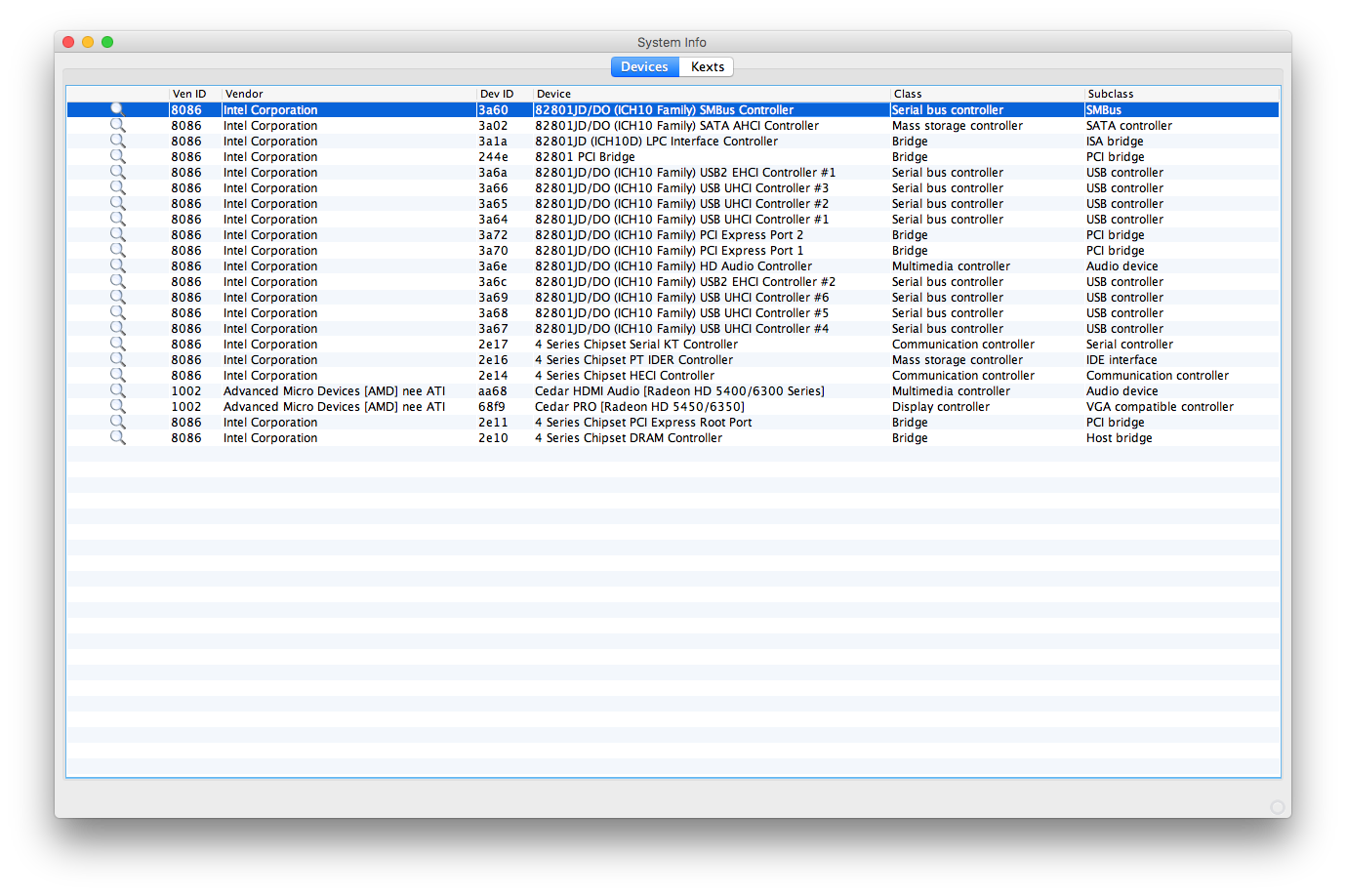Click magnifier icon for PT IDER Controller row
The height and width of the screenshot is (896, 1346).
pyautogui.click(x=118, y=360)
